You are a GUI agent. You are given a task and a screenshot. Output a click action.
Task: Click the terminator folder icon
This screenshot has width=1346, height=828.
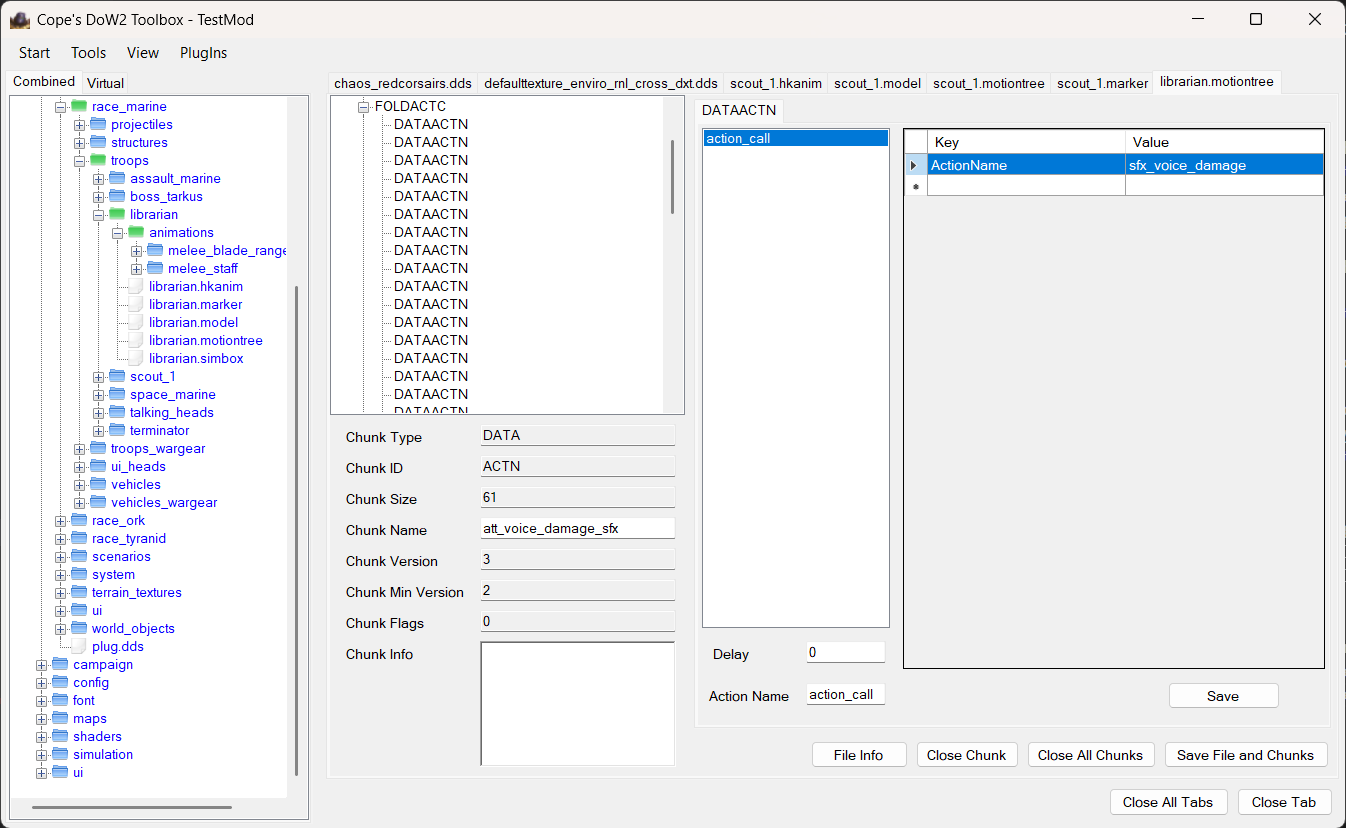point(117,430)
